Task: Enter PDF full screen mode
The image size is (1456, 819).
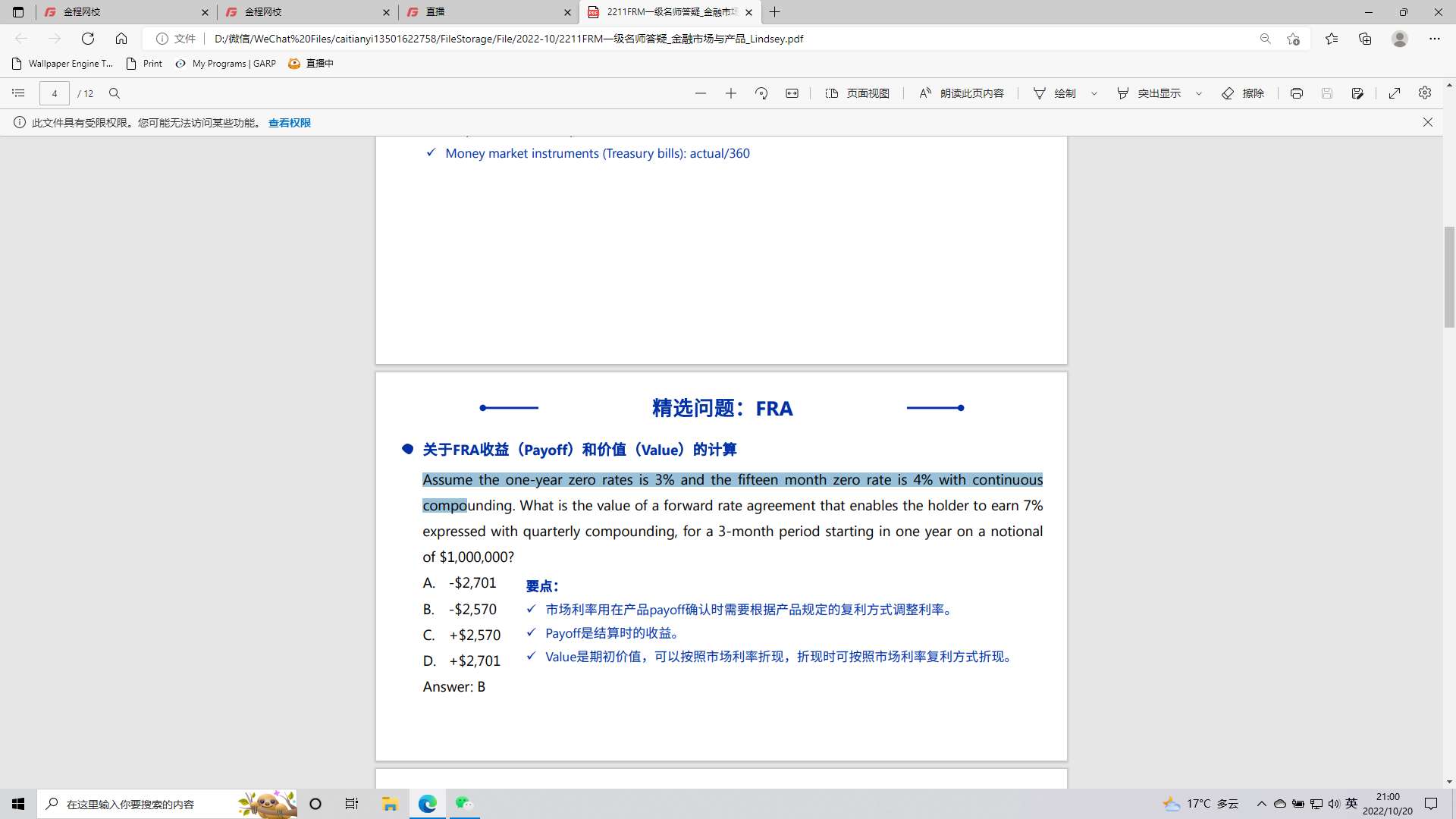Action: (1394, 93)
